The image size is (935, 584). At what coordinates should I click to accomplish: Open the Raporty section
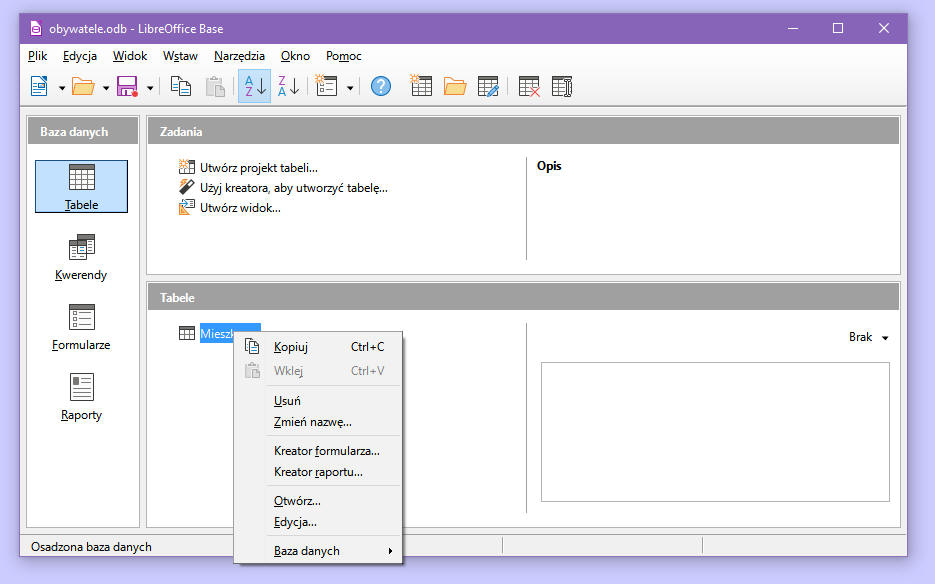click(81, 396)
